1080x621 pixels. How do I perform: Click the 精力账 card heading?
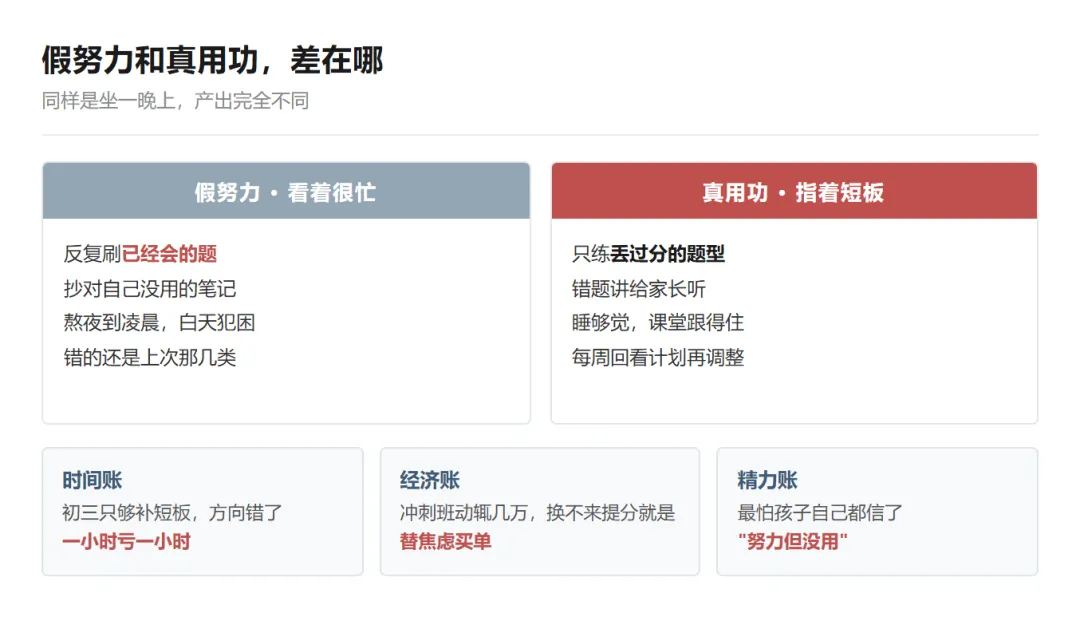pos(767,480)
